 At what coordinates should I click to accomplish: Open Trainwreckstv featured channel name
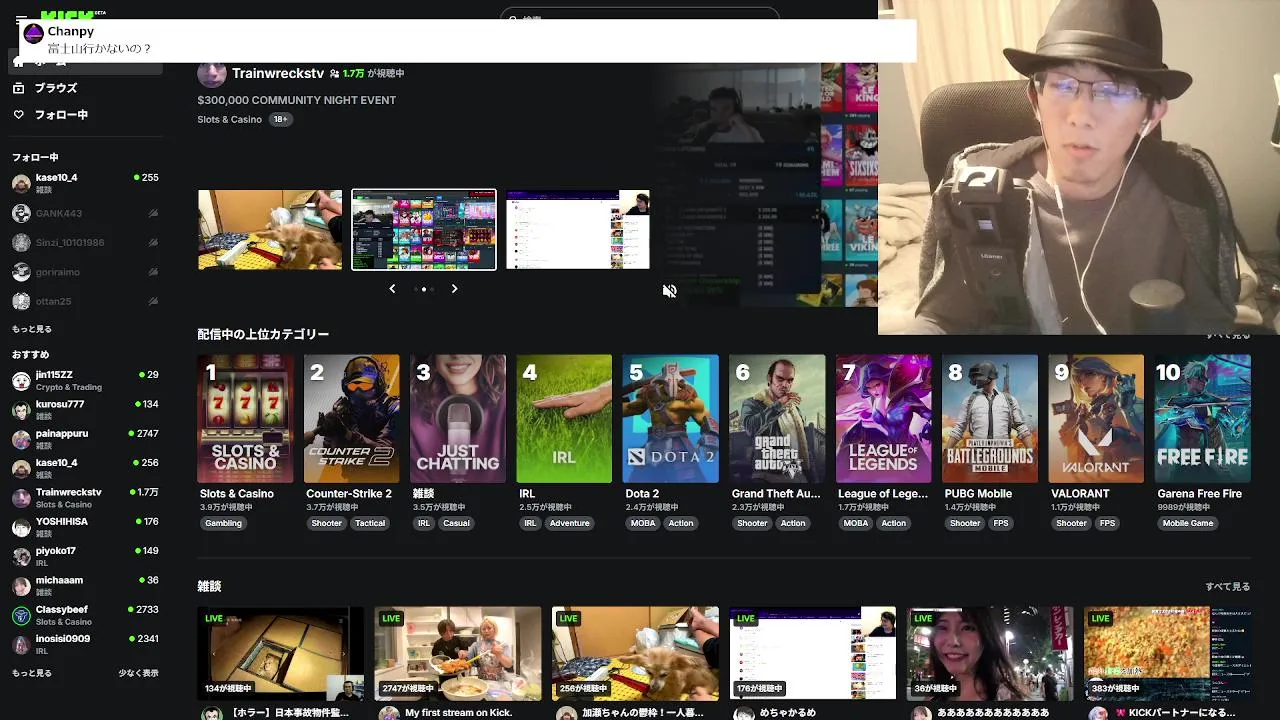click(278, 73)
